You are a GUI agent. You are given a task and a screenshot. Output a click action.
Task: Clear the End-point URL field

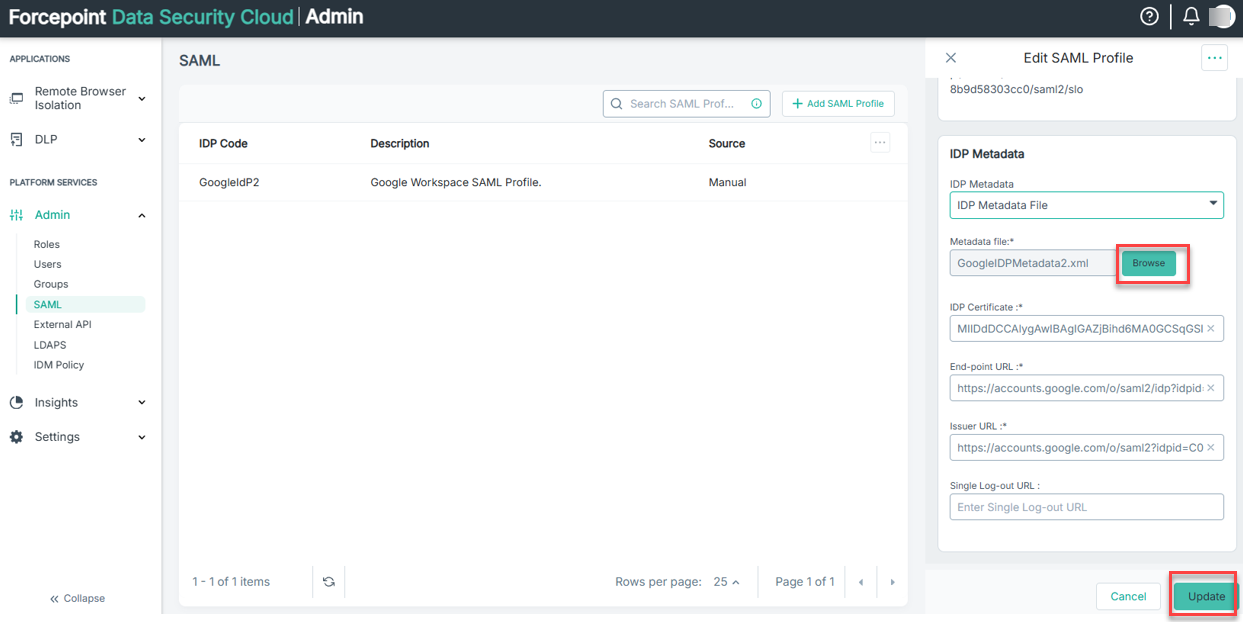tap(1211, 388)
